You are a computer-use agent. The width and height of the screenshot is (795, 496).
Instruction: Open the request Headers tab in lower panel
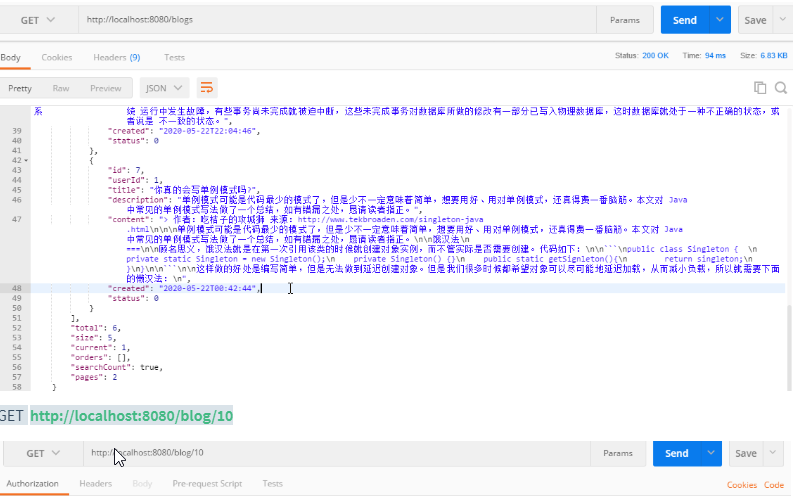coord(95,484)
